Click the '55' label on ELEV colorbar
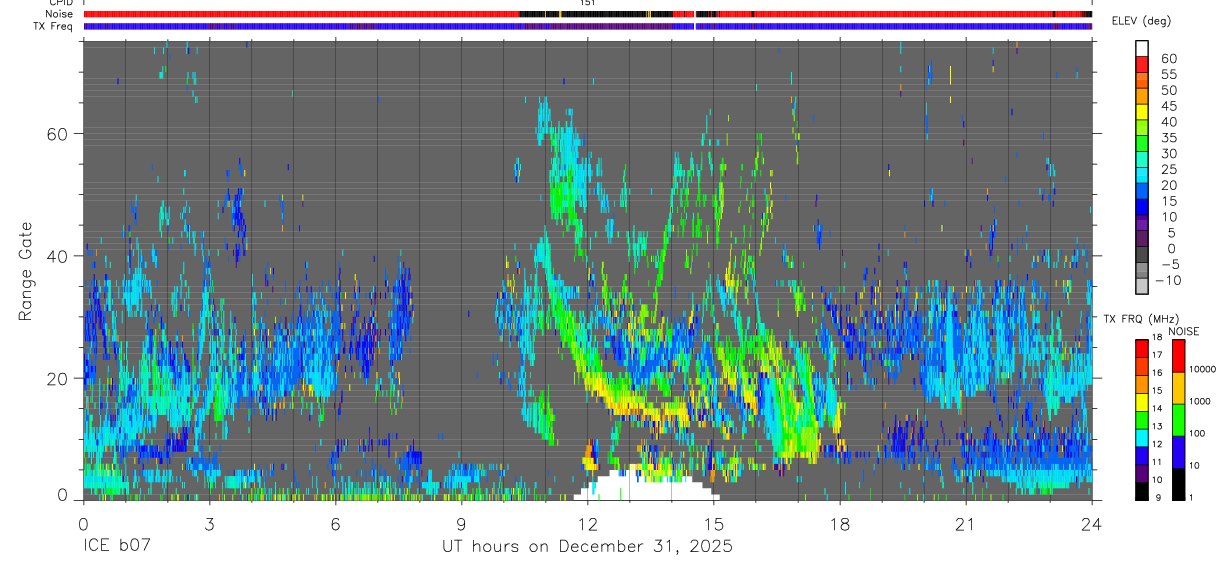This screenshot has width=1228, height=567. coord(1168,74)
